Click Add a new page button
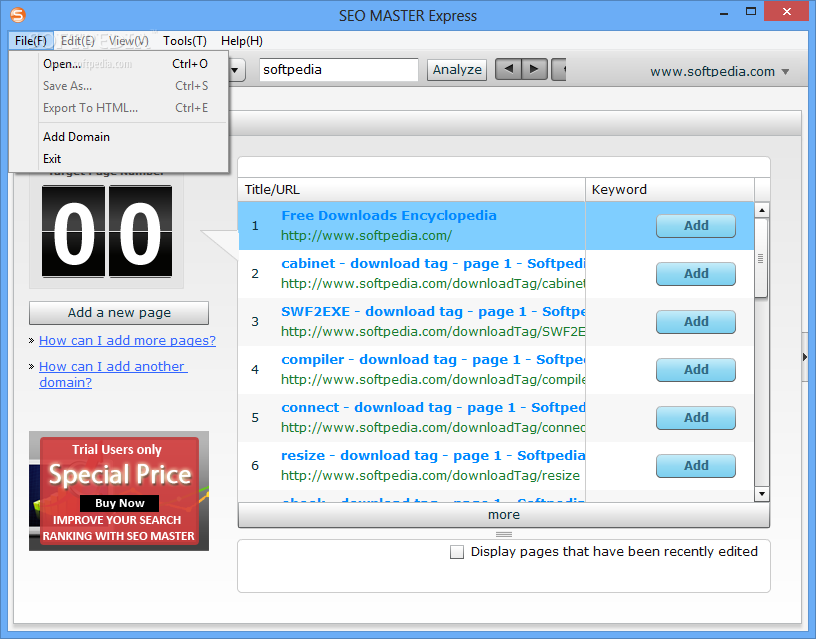 pos(119,313)
